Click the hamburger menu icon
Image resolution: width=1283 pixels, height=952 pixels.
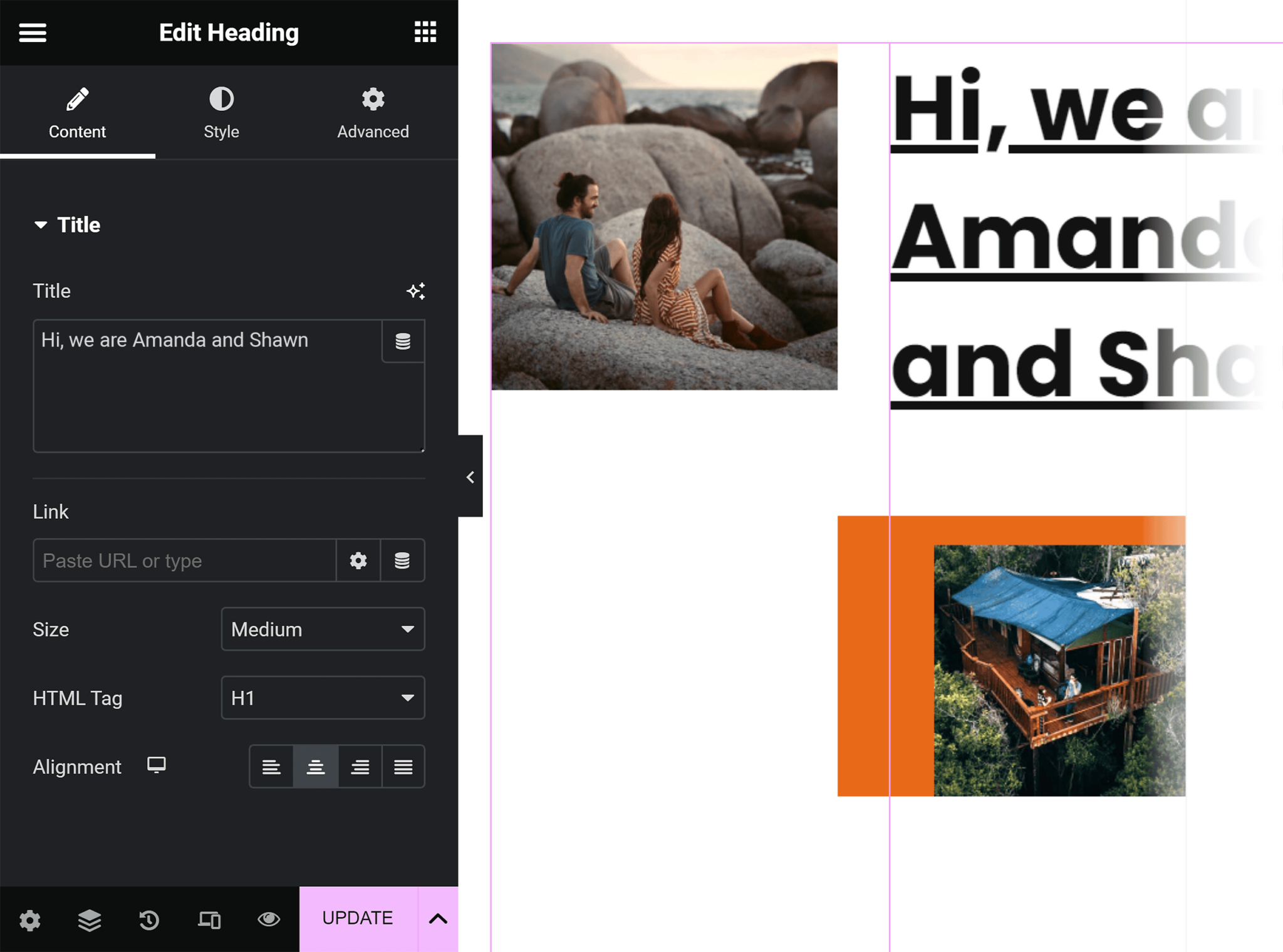(x=32, y=32)
